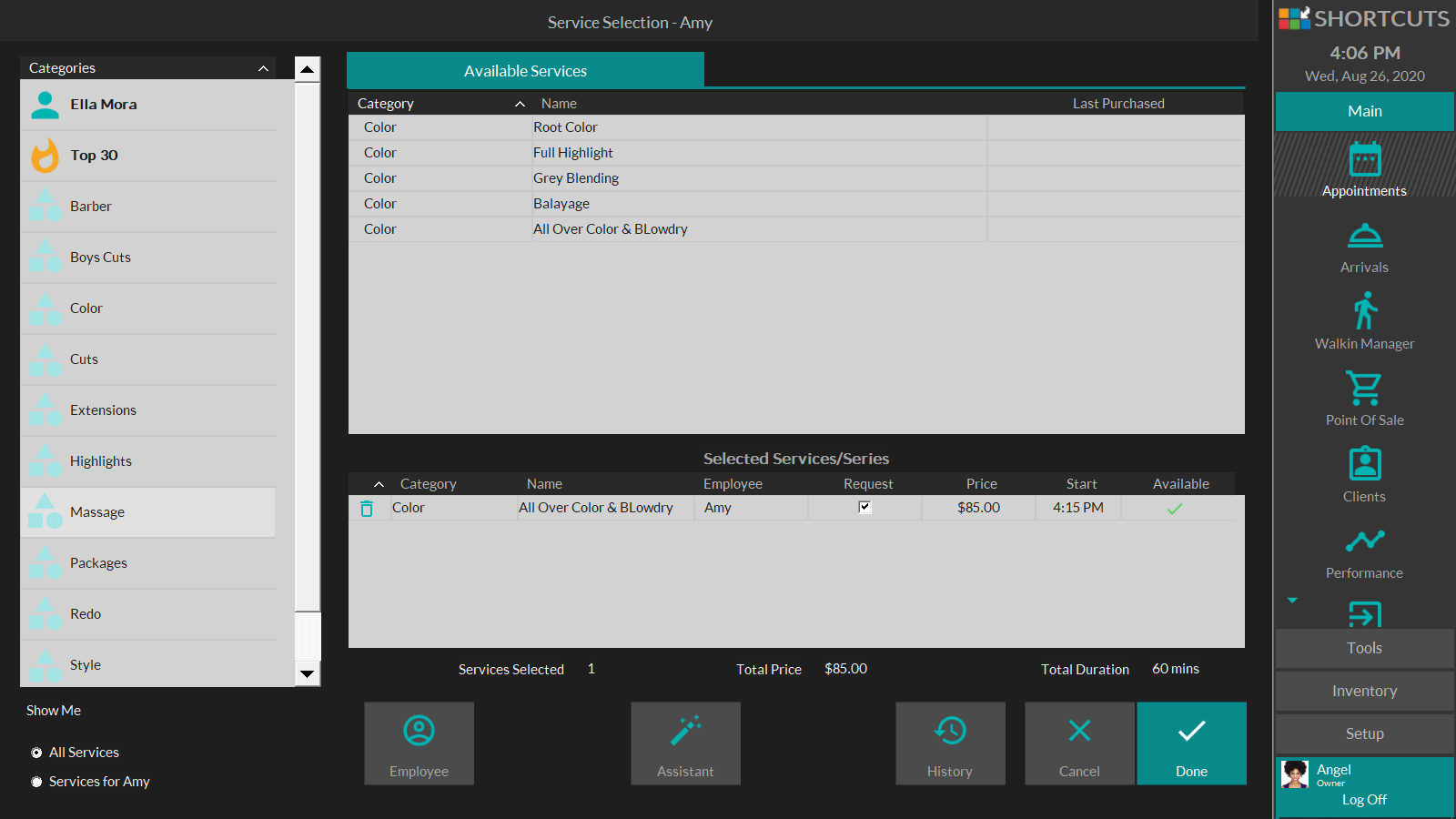Viewport: 1456px width, 819px height.
Task: Expand shortcuts list with small down arrow
Action: click(x=1292, y=601)
